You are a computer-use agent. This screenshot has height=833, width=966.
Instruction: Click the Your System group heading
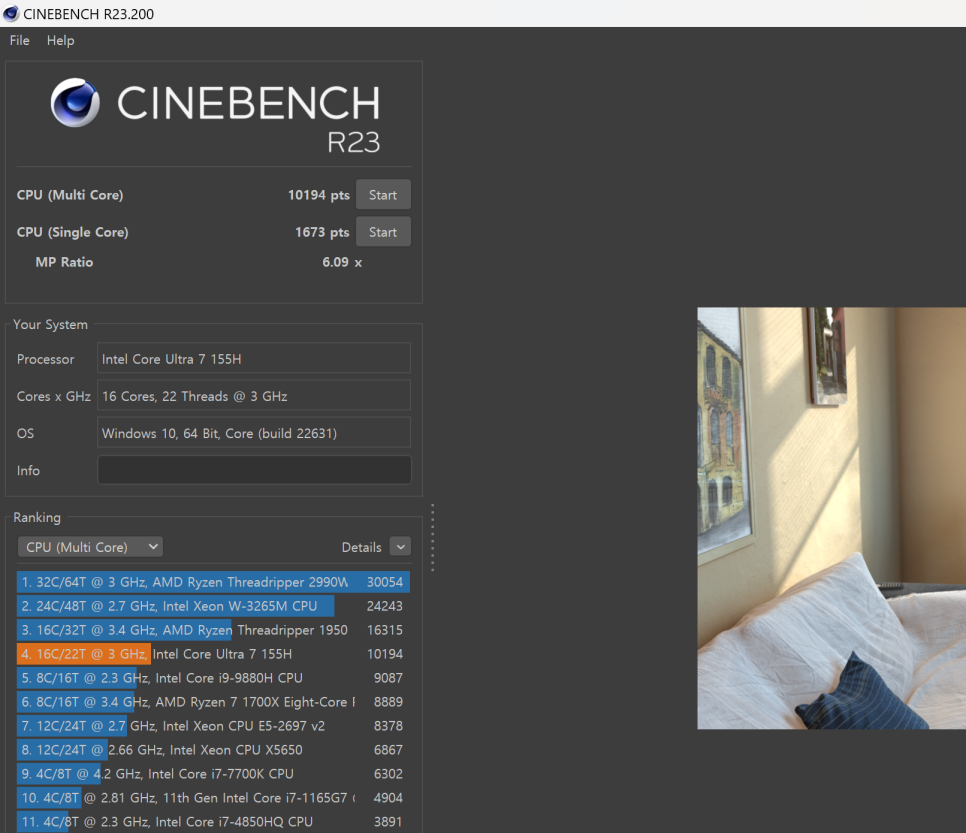point(51,325)
